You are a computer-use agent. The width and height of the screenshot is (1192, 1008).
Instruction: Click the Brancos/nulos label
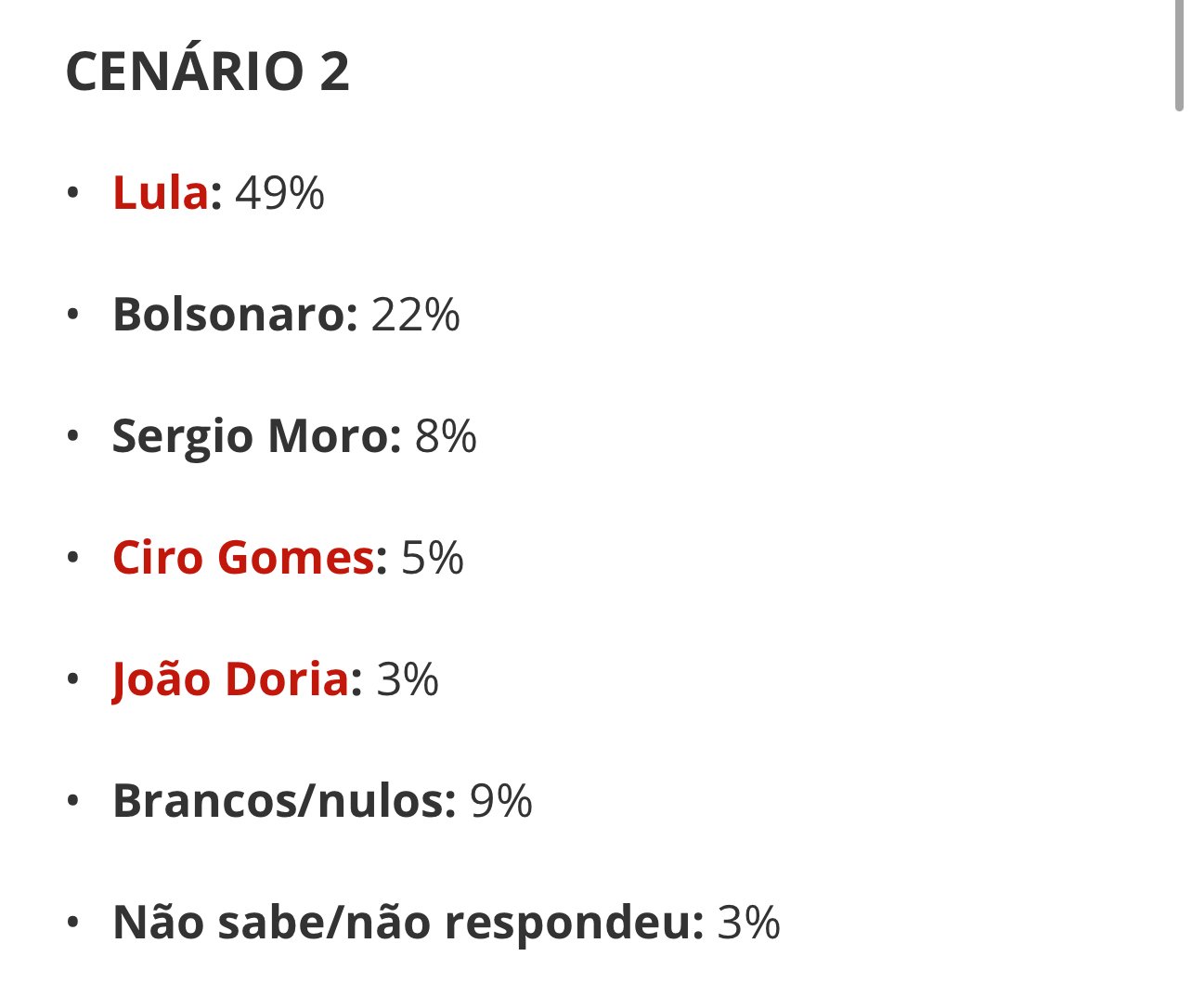283,801
